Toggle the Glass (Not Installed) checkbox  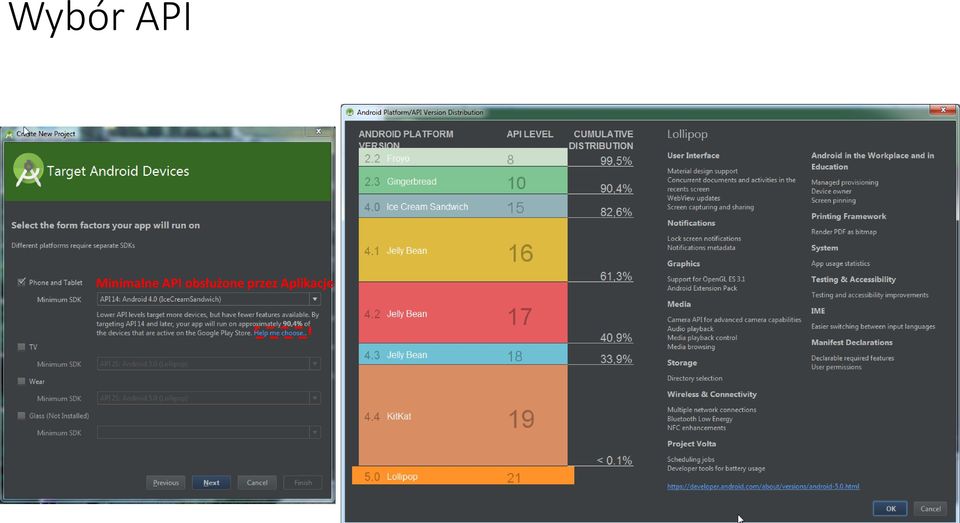point(21,415)
